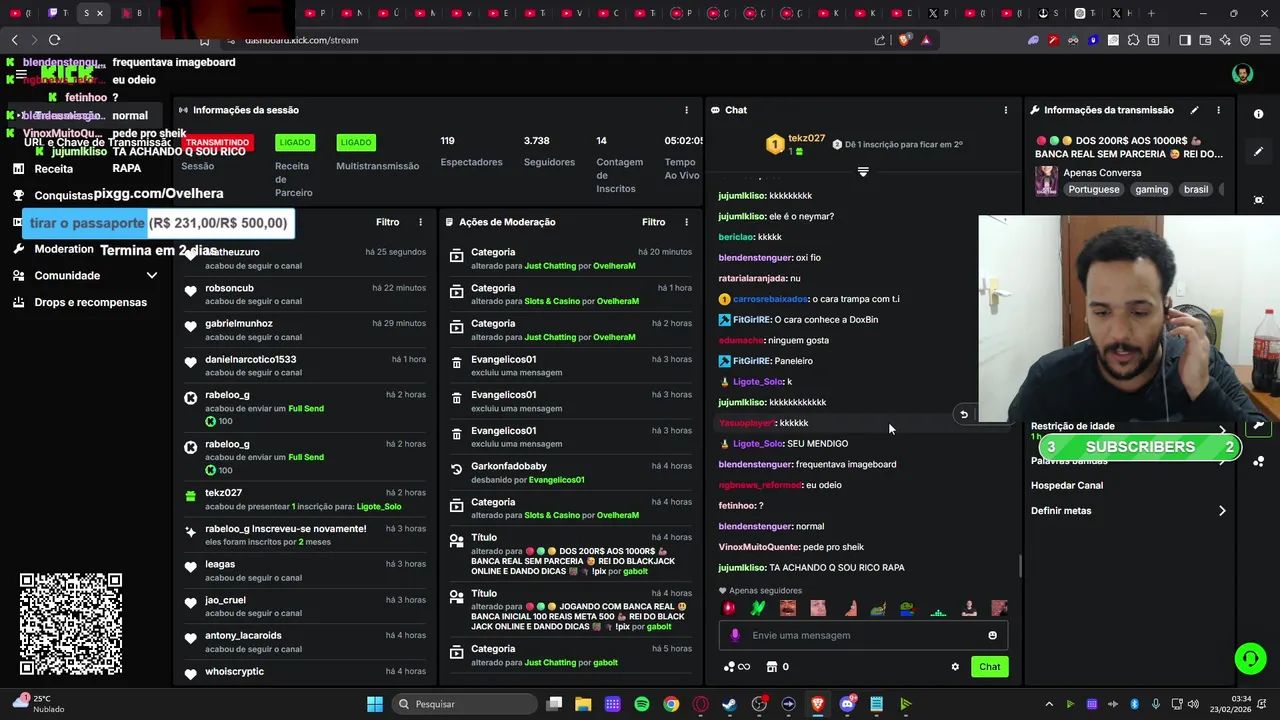Screen dimensions: 1280x720
Task: Click the scroll-to-bottom icon atop chat
Action: 863,172
